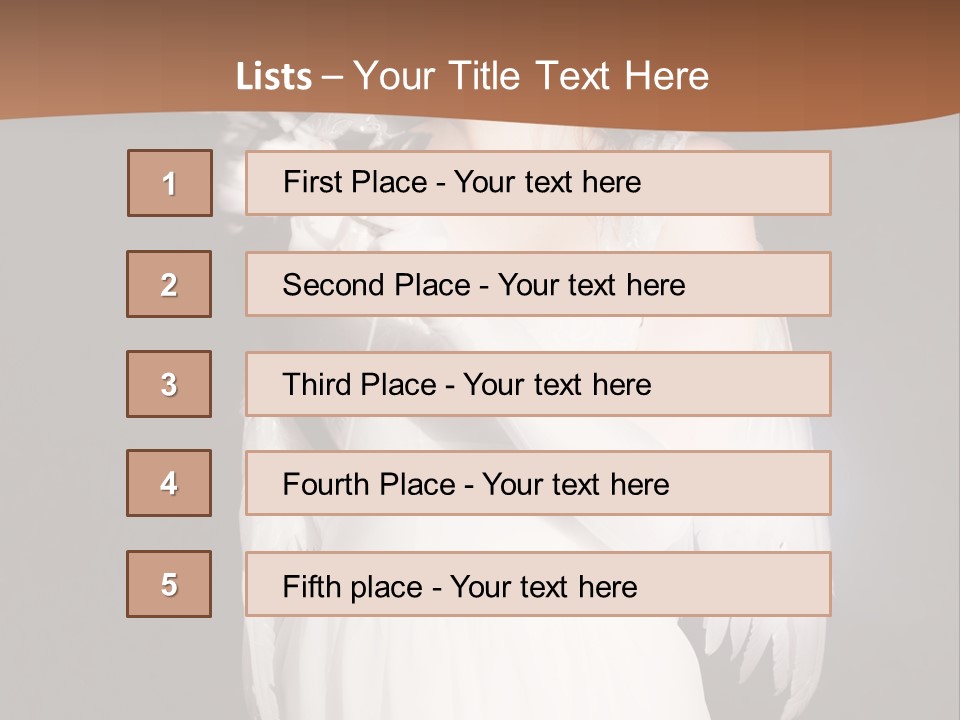Click the words 'Your text here' in Second Place bar
The width and height of the screenshot is (960, 720).
point(591,285)
